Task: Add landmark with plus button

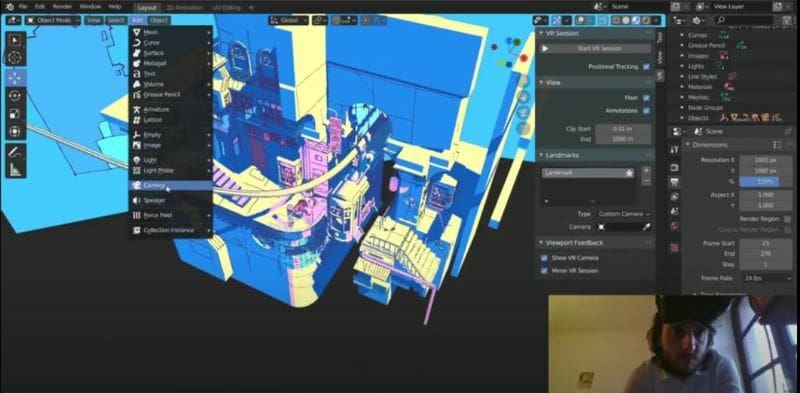Action: 646,171
